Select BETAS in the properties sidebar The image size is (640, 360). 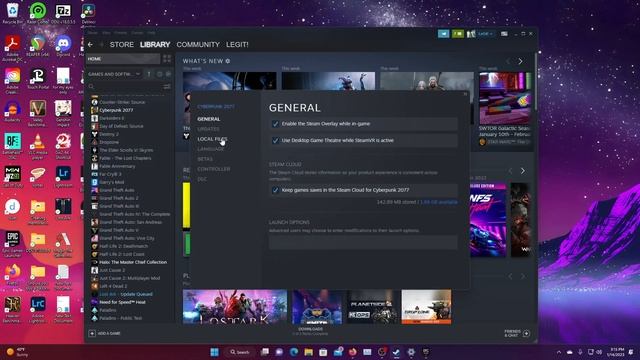(x=205, y=159)
